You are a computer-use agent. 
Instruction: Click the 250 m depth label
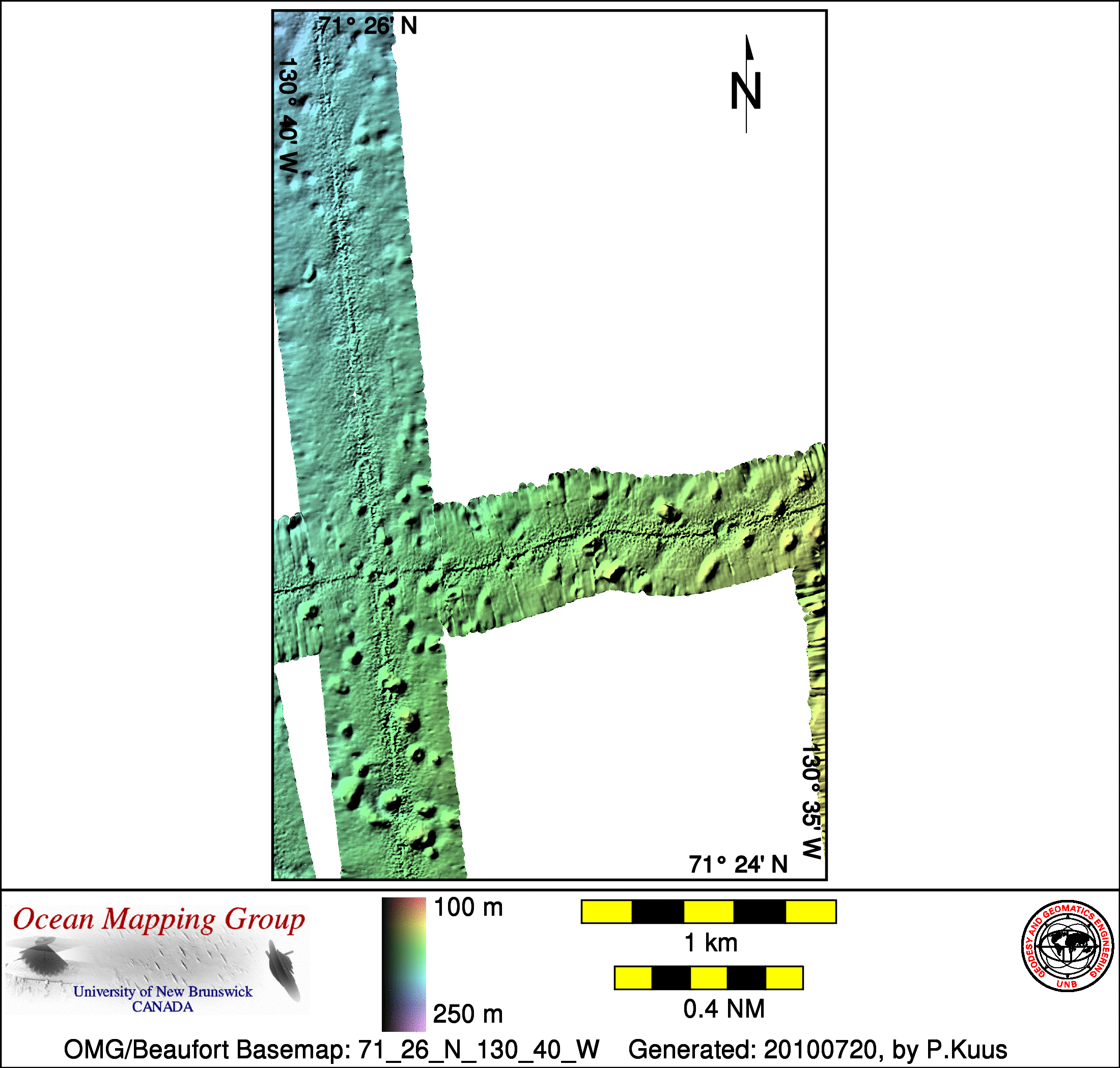(468, 1014)
